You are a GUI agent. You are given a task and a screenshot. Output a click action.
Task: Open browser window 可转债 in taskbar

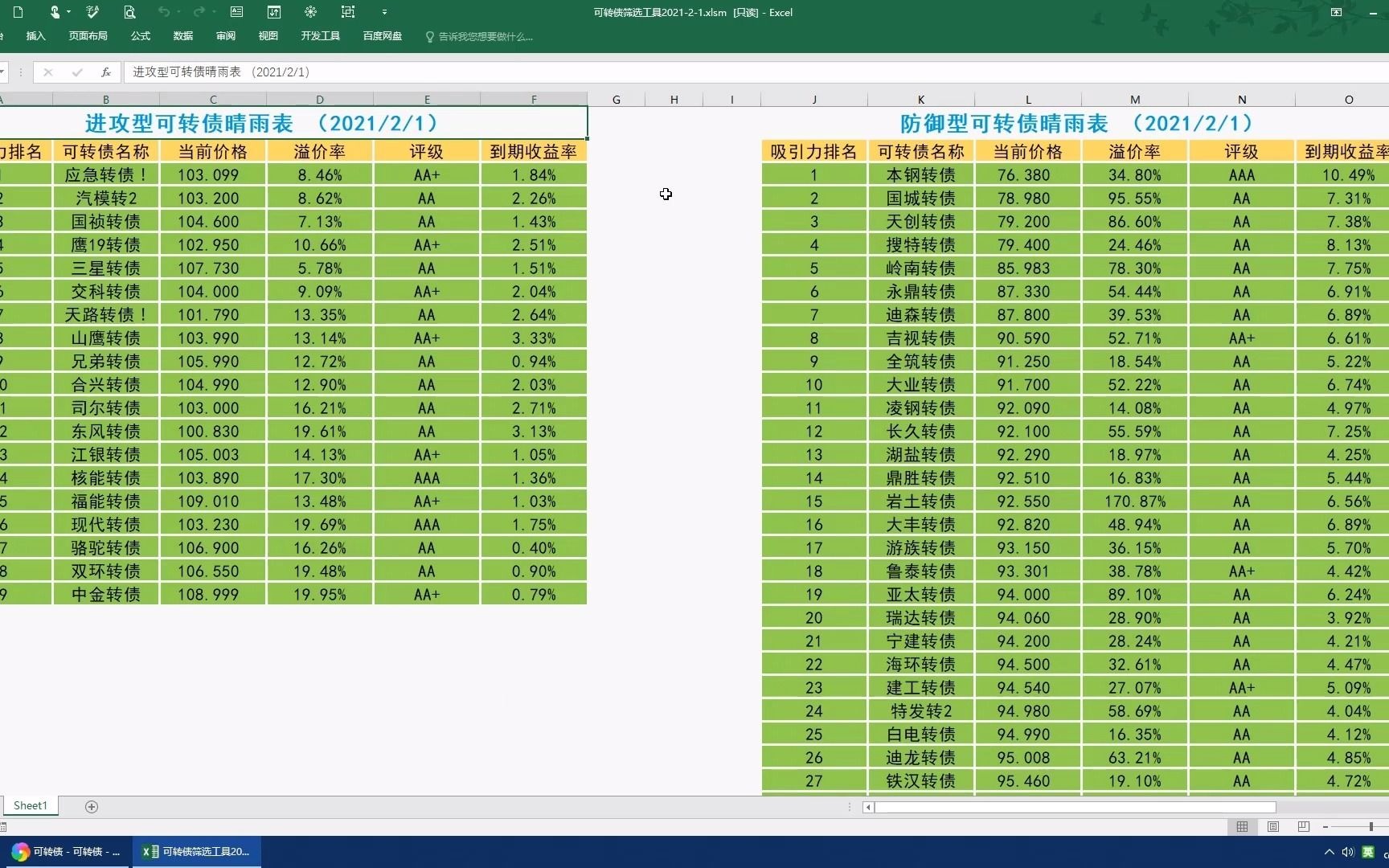pyautogui.click(x=66, y=851)
